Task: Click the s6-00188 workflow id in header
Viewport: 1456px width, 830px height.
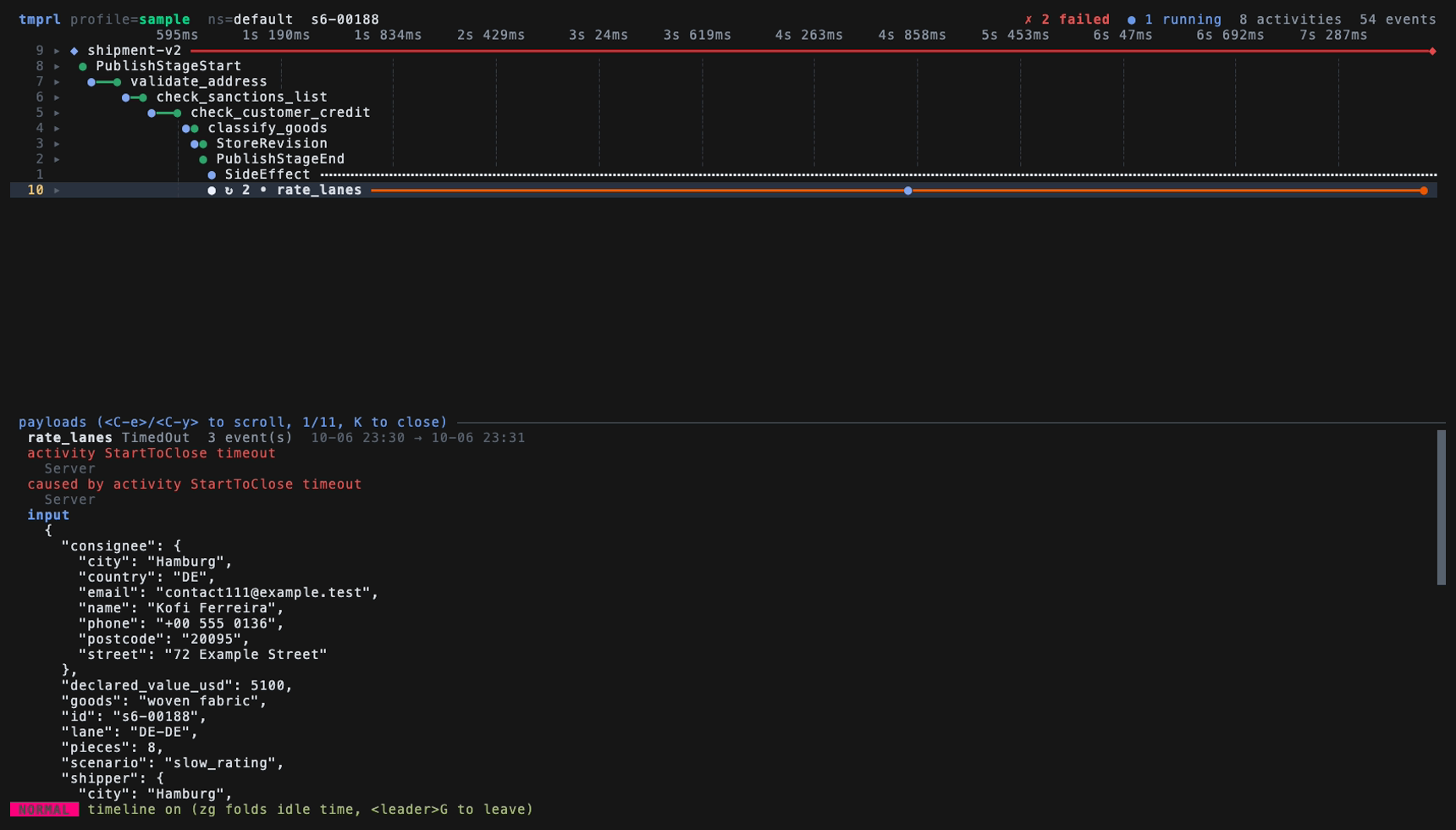Action: [x=345, y=19]
